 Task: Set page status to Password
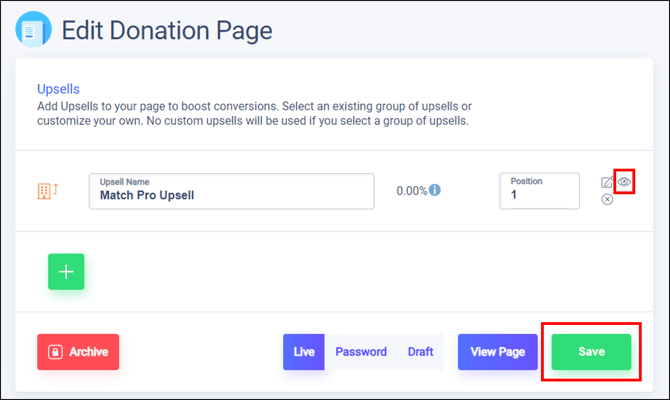[360, 352]
